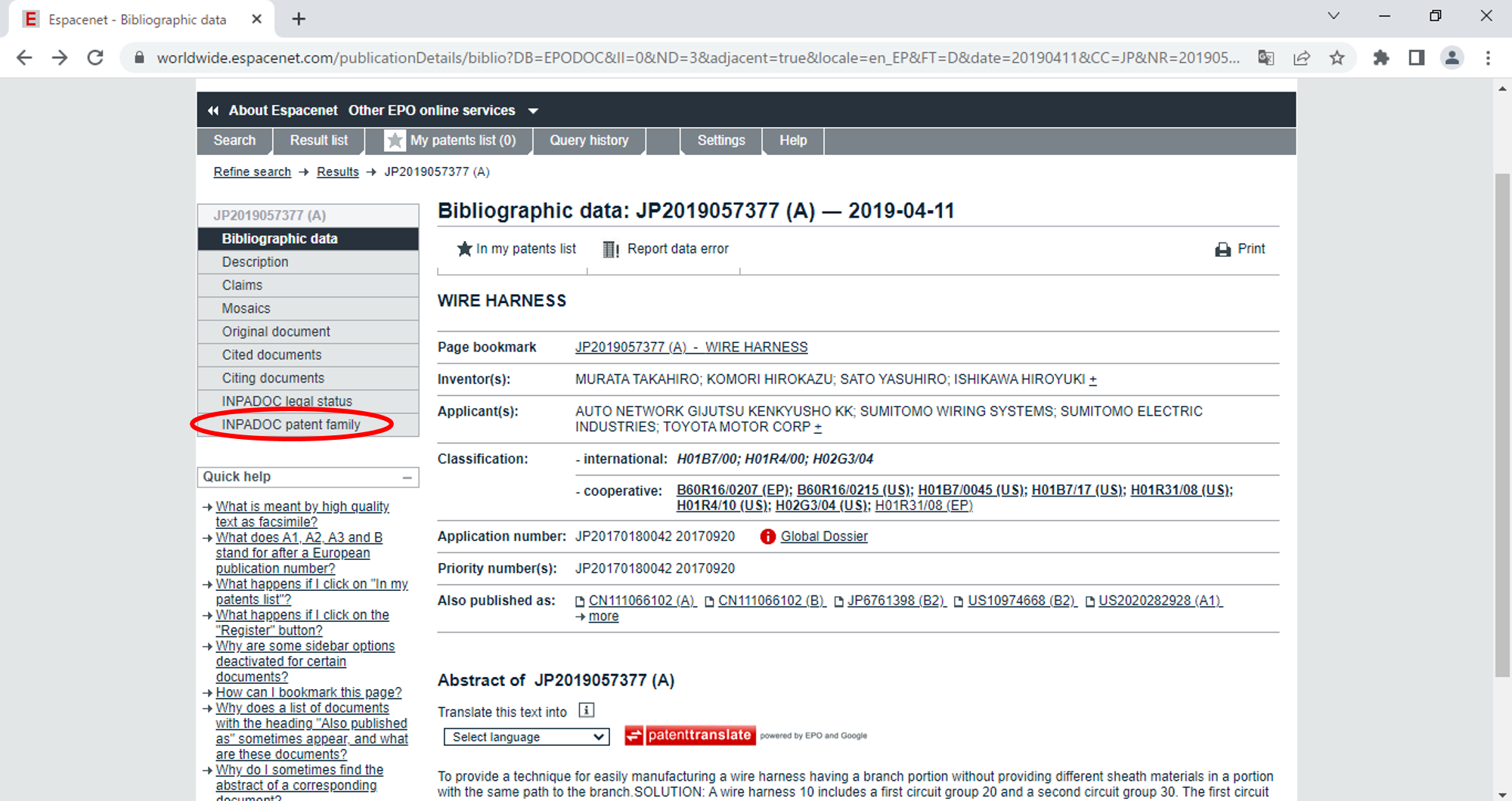This screenshot has width=1512, height=801.
Task: Click the patenttranslate button
Action: [x=690, y=735]
